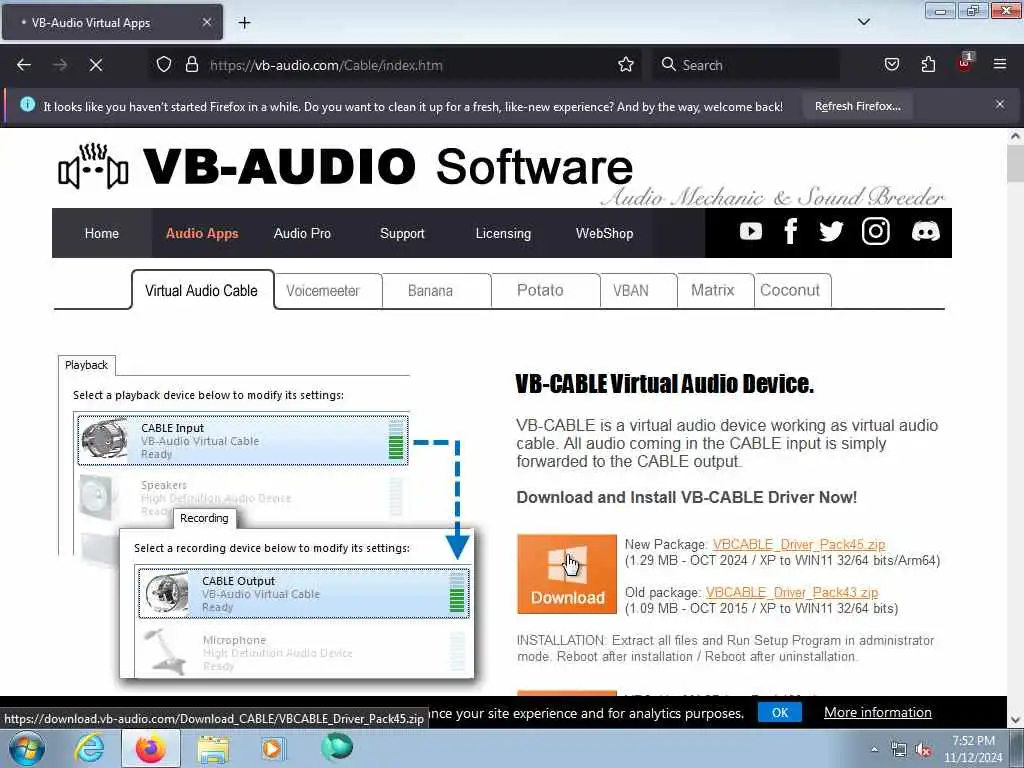1024x768 pixels.
Task: Click the muted volume tray icon
Action: (923, 750)
